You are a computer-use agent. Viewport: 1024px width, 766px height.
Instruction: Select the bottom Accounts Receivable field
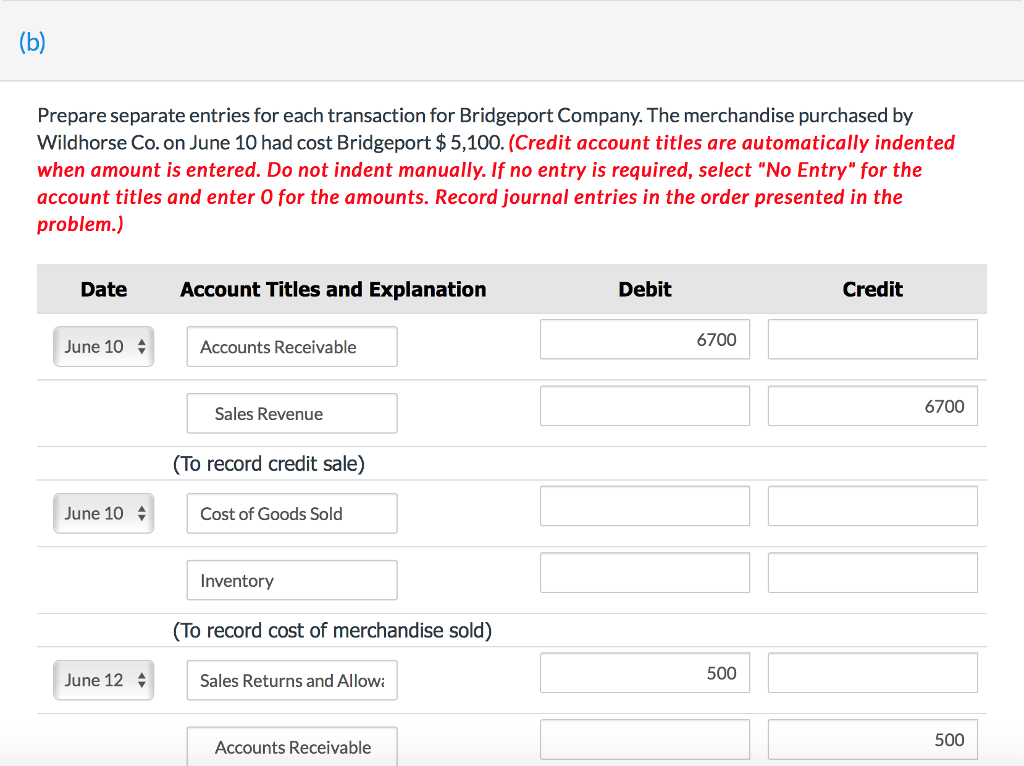pyautogui.click(x=291, y=747)
